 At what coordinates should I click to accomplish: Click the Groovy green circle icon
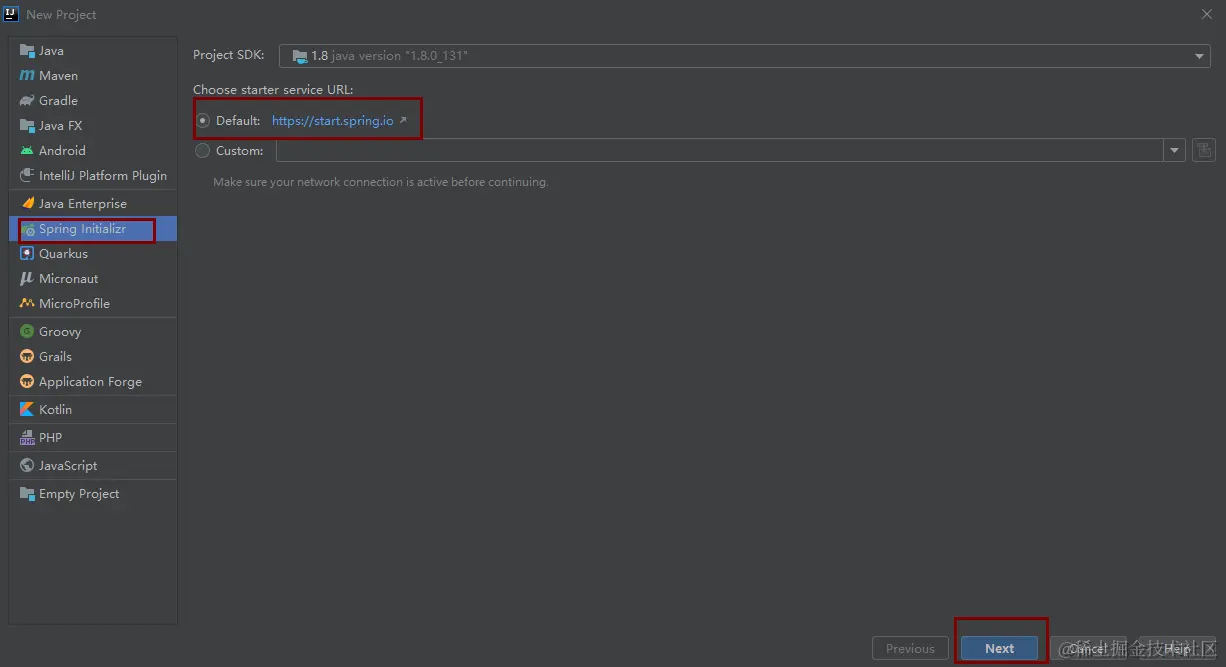pyautogui.click(x=27, y=331)
